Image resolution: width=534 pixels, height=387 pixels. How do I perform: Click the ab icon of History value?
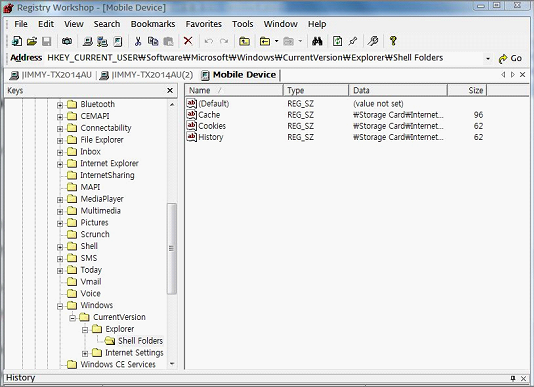[192, 137]
